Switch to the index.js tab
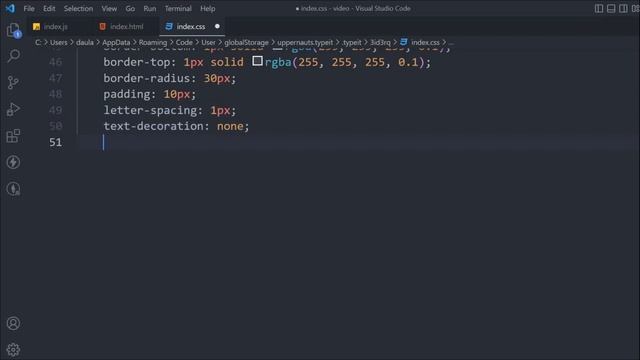 tap(56, 27)
